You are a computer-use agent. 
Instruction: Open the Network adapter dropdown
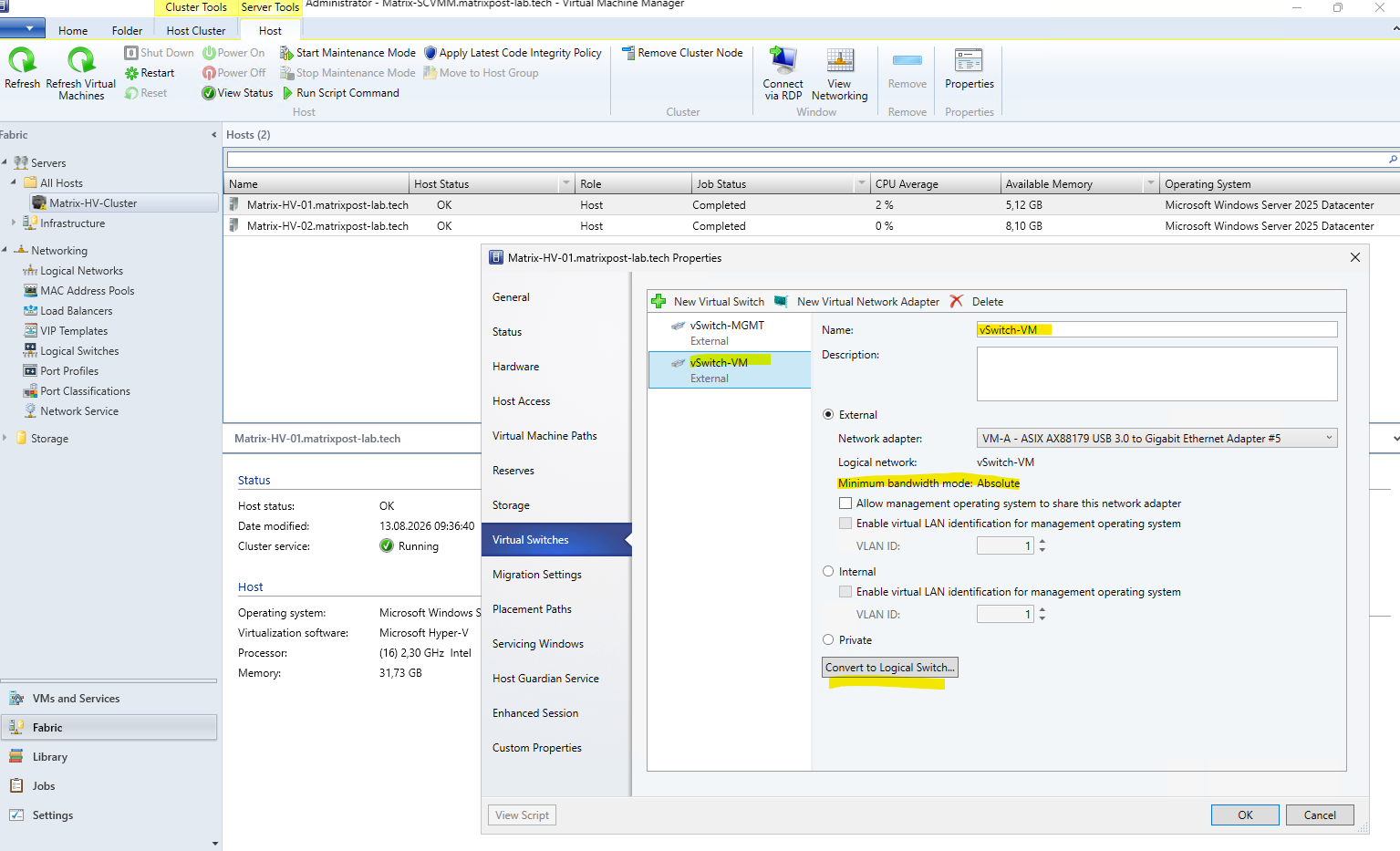1329,438
